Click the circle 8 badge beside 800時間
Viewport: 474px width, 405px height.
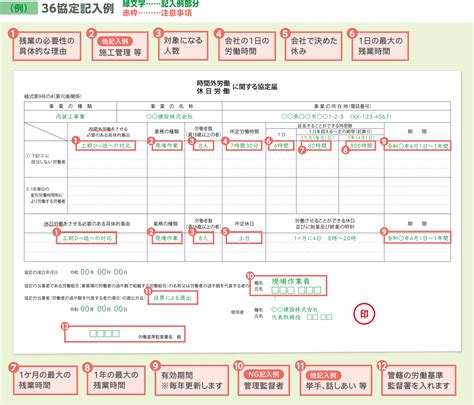pyautogui.click(x=345, y=150)
